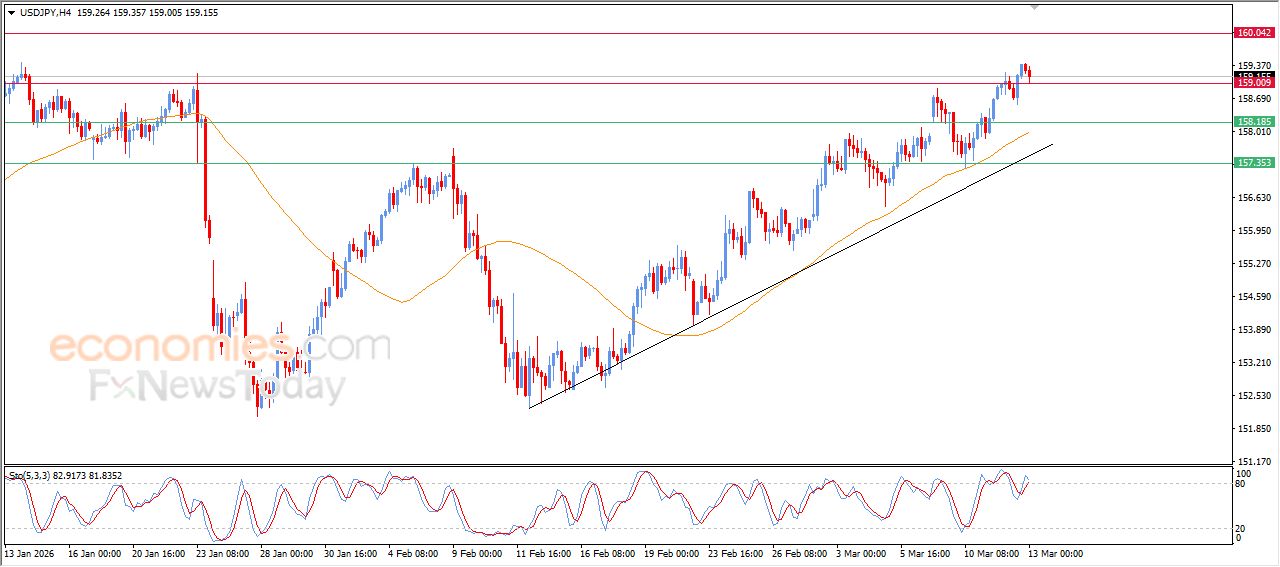
Task: Open the dropdown arrow beside USDJPY,H4
Action: tap(11, 13)
